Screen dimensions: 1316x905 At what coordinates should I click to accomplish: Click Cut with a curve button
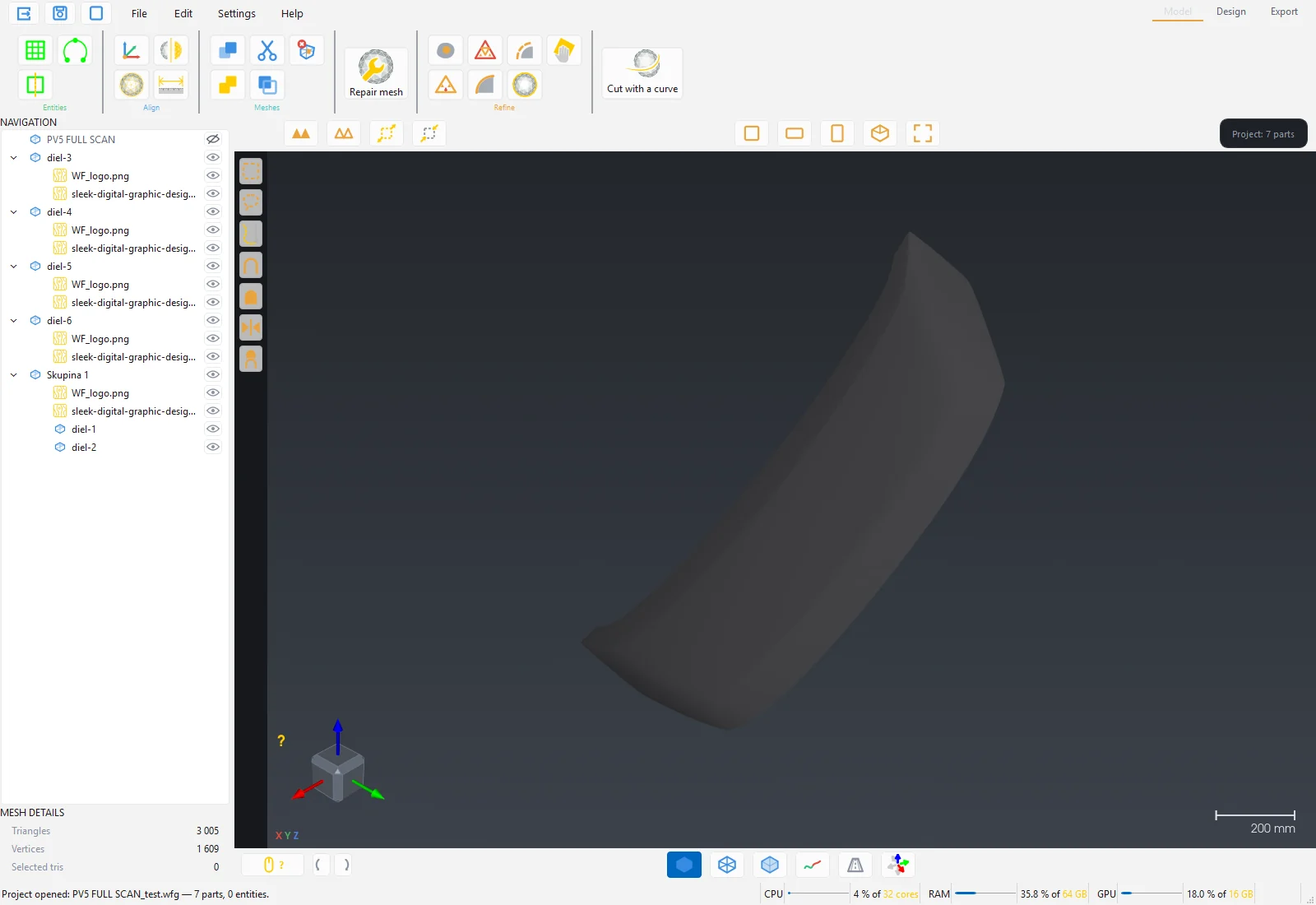(642, 72)
